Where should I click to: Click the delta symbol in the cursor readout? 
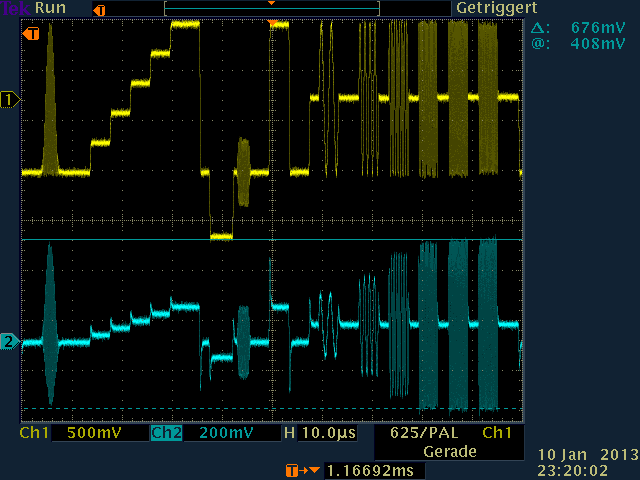pos(540,28)
